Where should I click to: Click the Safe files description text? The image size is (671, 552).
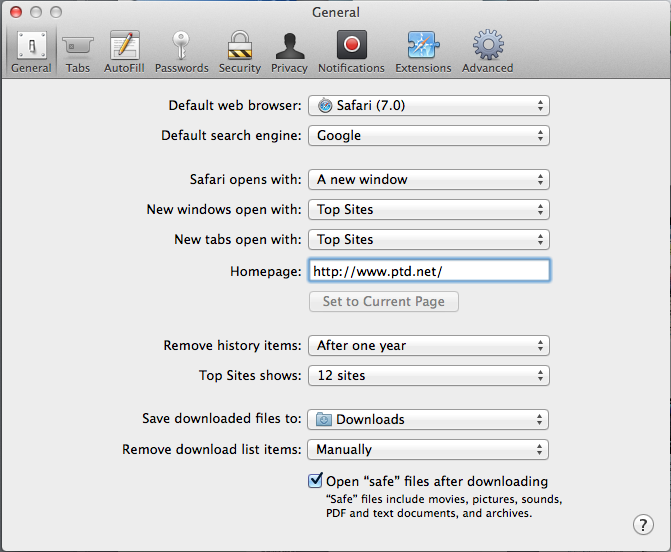(x=444, y=506)
